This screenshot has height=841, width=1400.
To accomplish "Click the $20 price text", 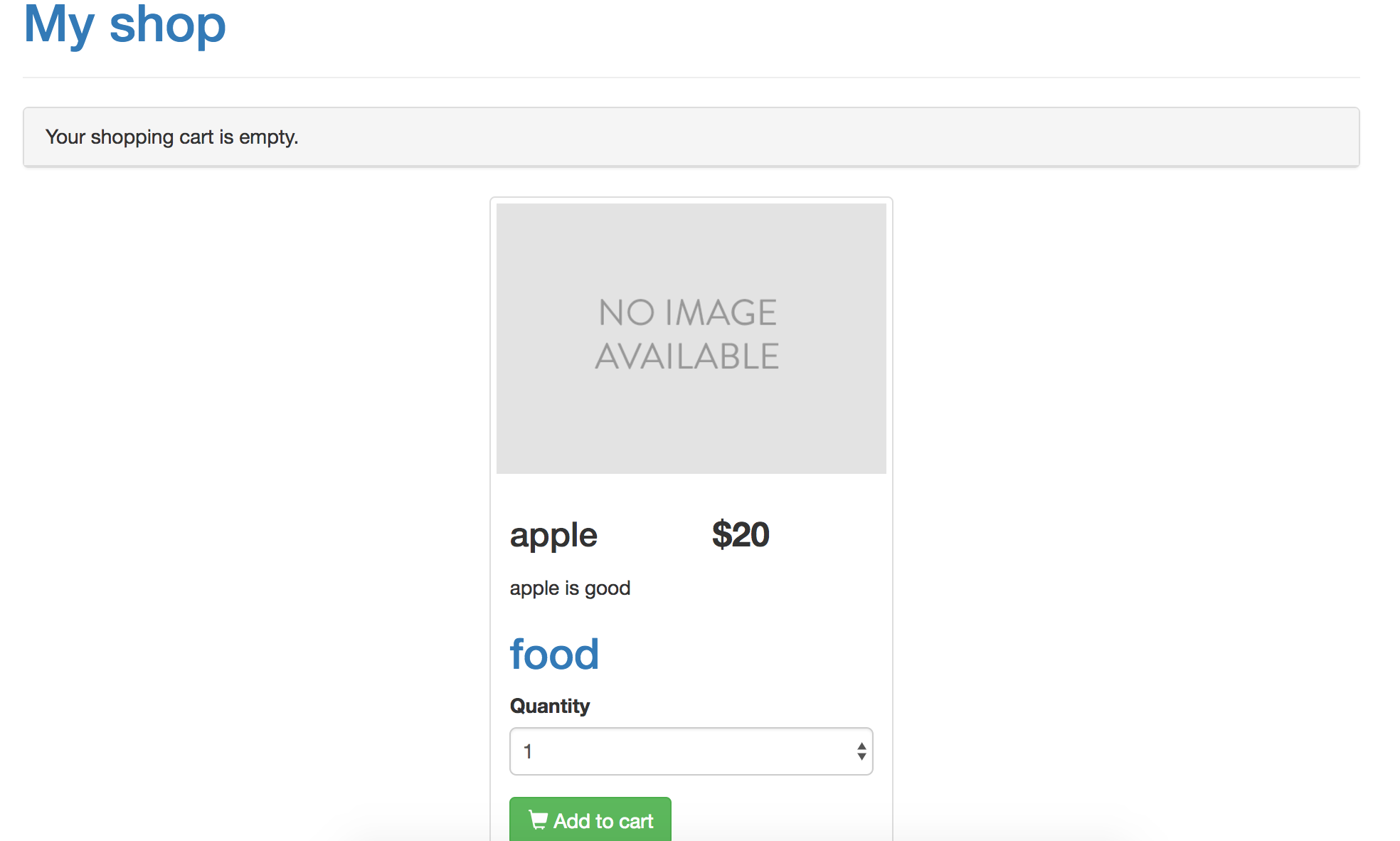I will [741, 534].
